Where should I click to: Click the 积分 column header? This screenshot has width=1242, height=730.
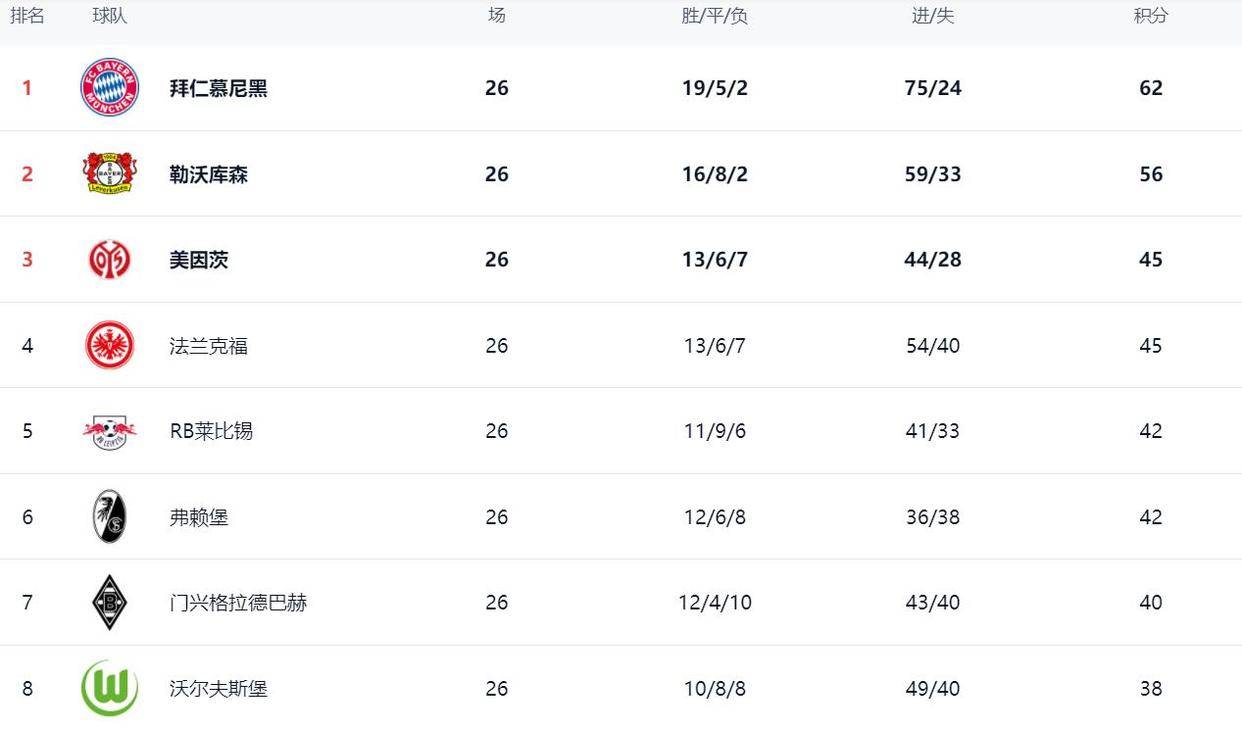(1151, 16)
